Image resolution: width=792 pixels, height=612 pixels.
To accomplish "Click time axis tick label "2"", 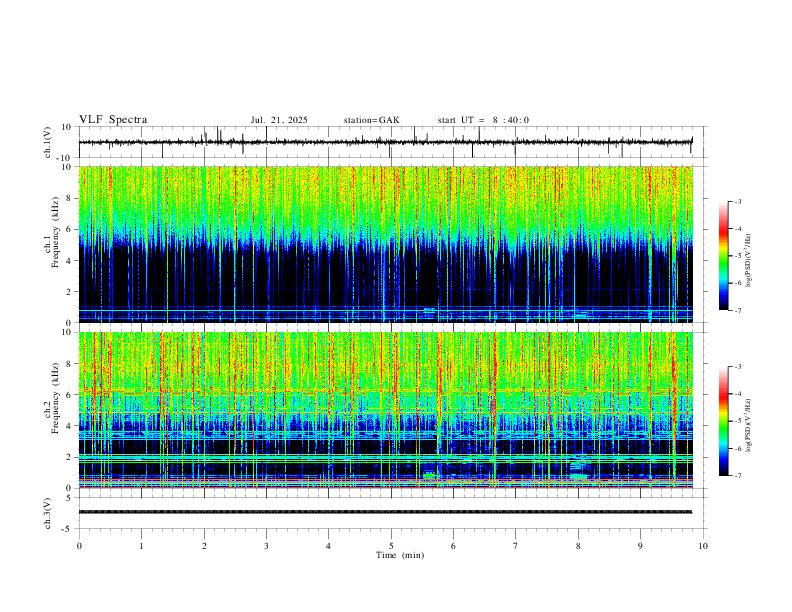I will (204, 546).
